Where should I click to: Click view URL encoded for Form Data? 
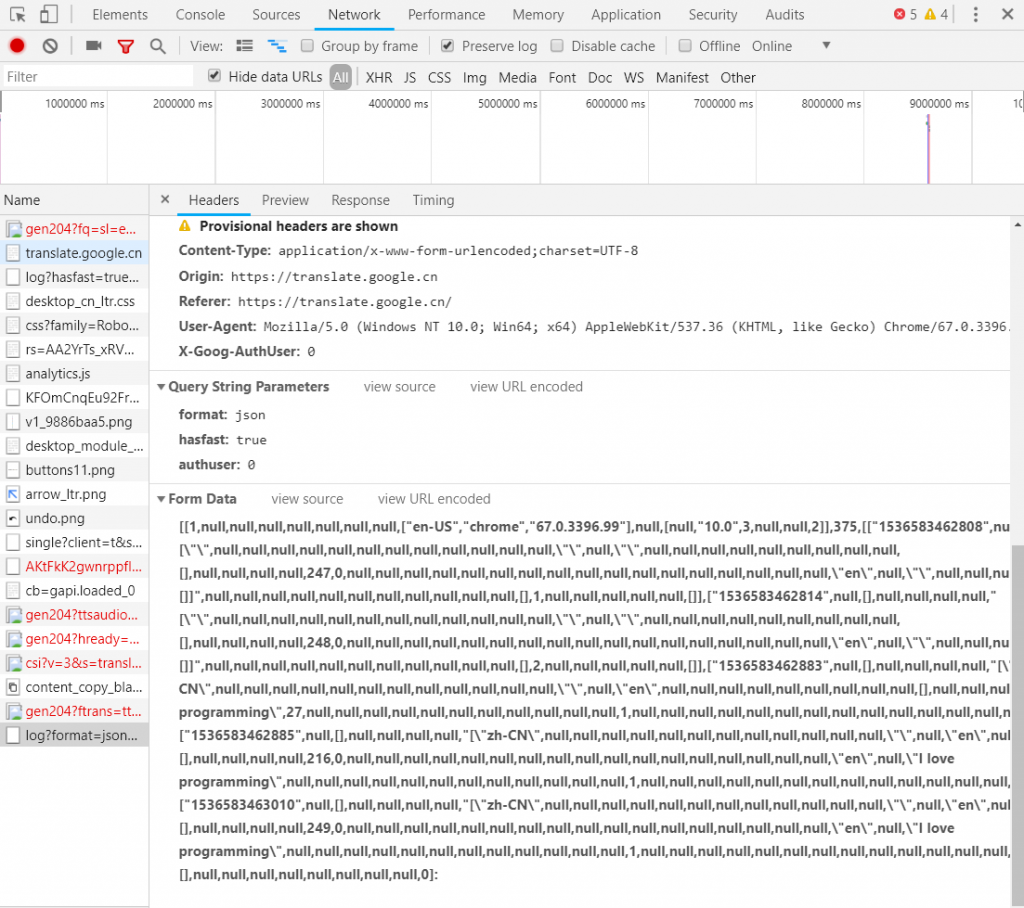[434, 499]
